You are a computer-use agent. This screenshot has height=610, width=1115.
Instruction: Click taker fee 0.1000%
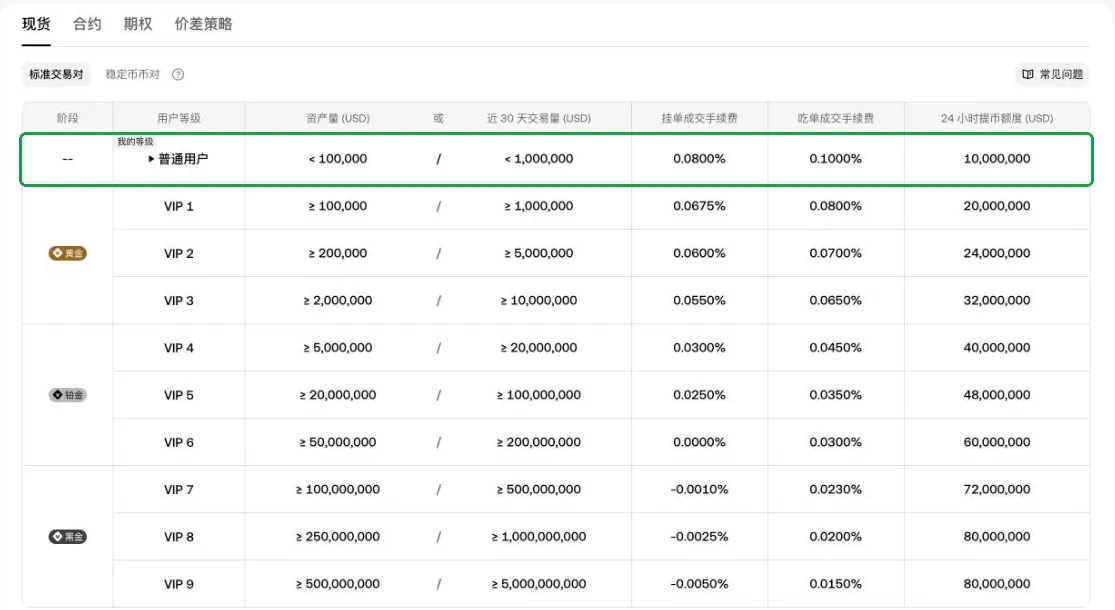pyautogui.click(x=836, y=159)
